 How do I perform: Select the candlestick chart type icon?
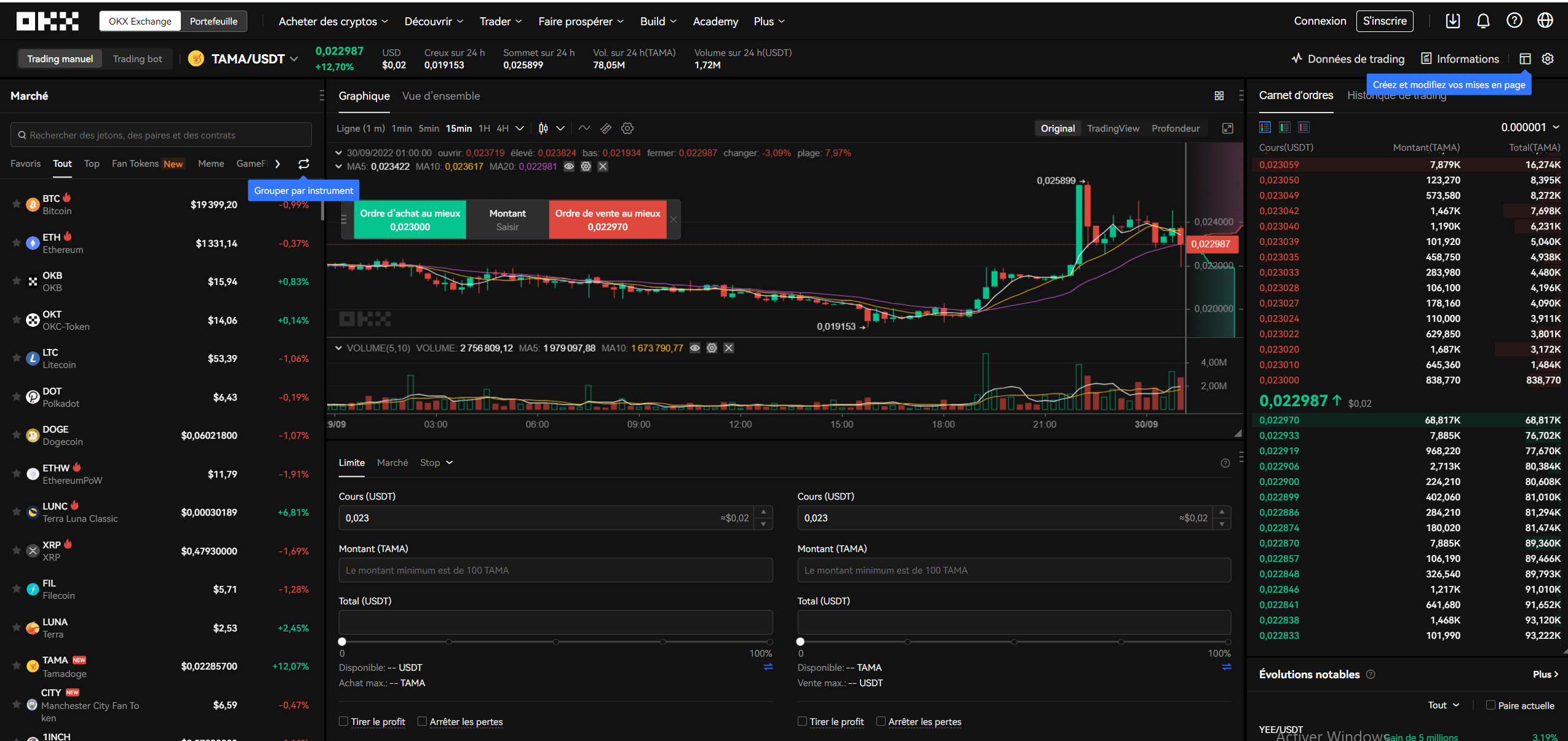tap(542, 128)
